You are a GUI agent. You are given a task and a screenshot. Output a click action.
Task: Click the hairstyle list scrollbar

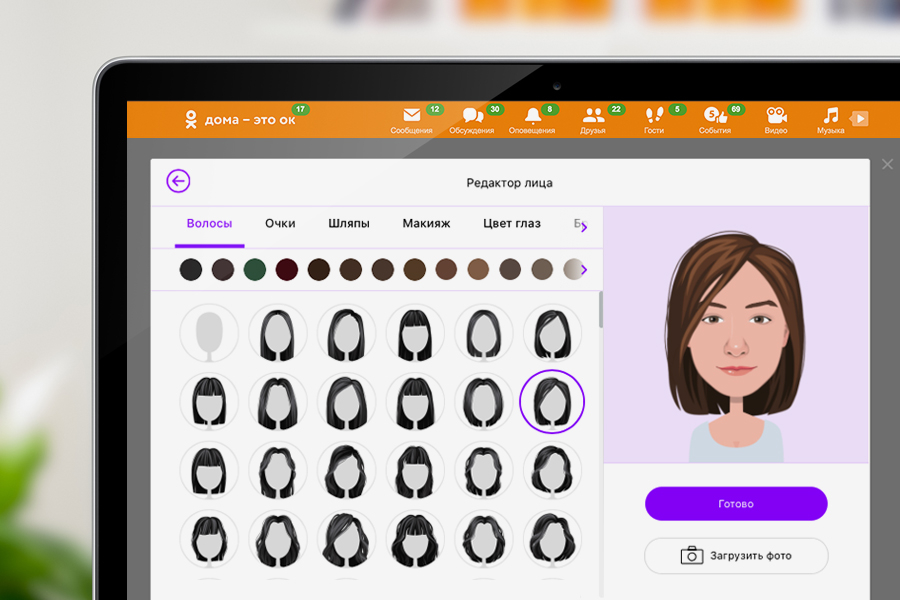tap(600, 310)
